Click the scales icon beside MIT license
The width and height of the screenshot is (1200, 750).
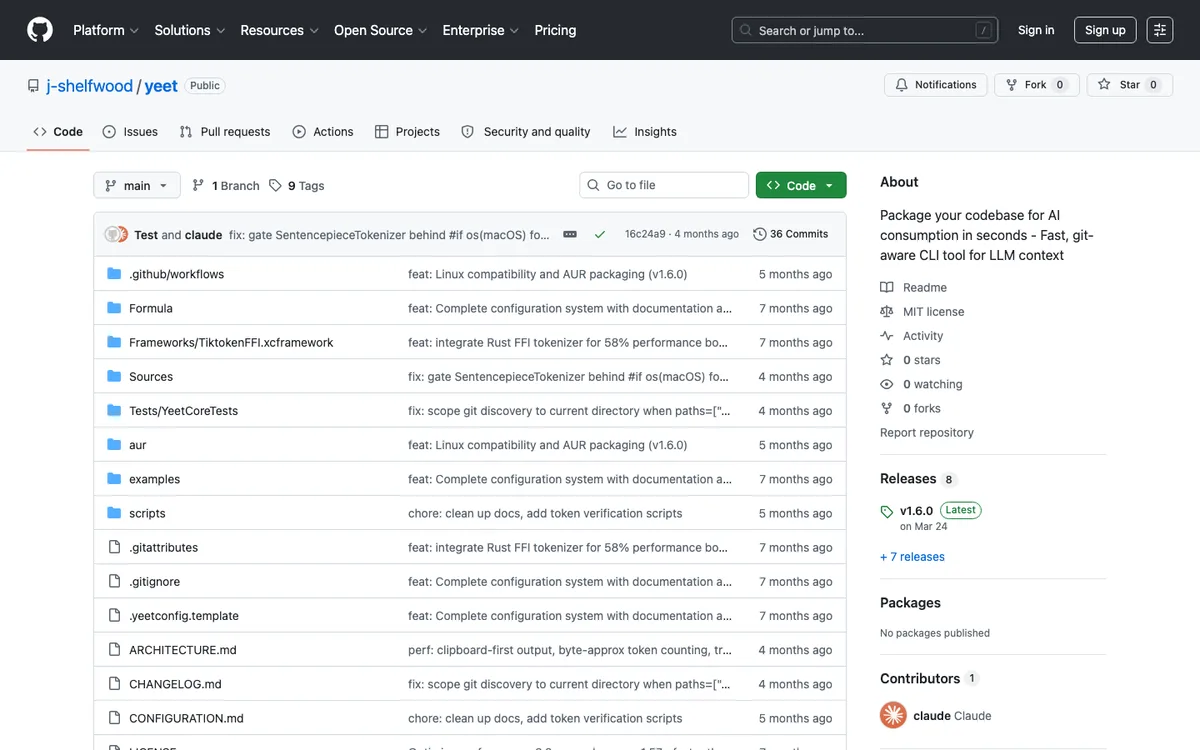887,312
